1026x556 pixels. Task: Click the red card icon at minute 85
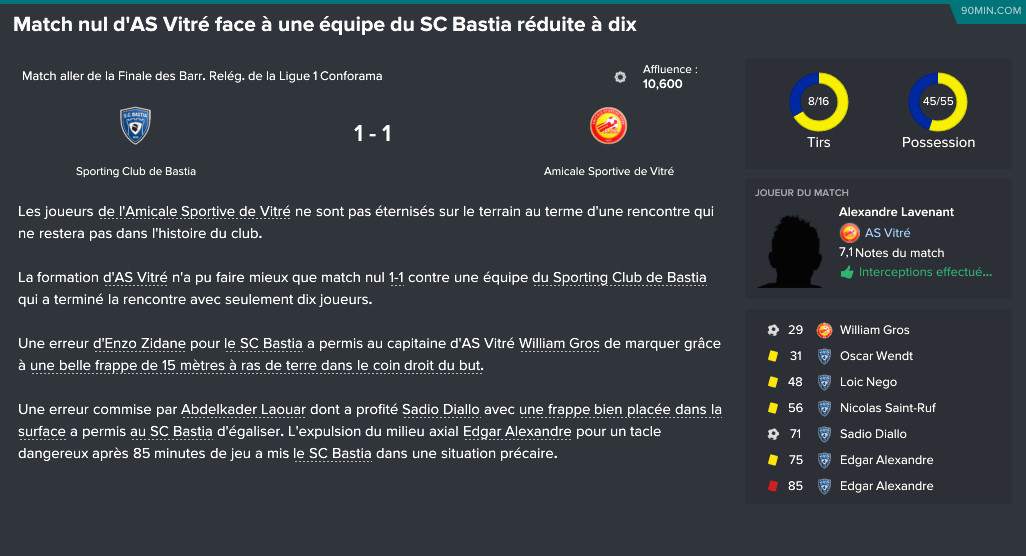773,486
